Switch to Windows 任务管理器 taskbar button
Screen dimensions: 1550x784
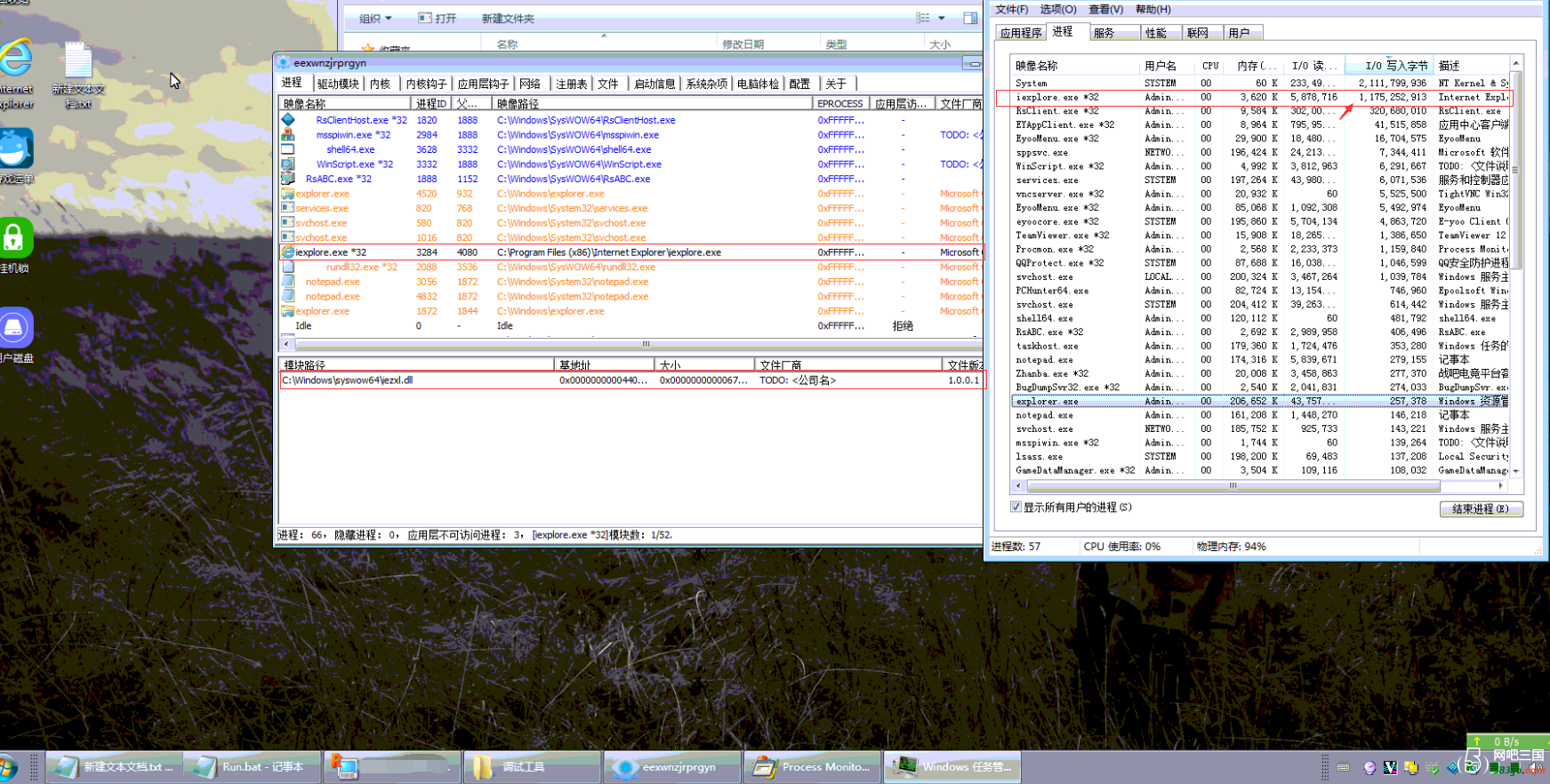pos(952,767)
